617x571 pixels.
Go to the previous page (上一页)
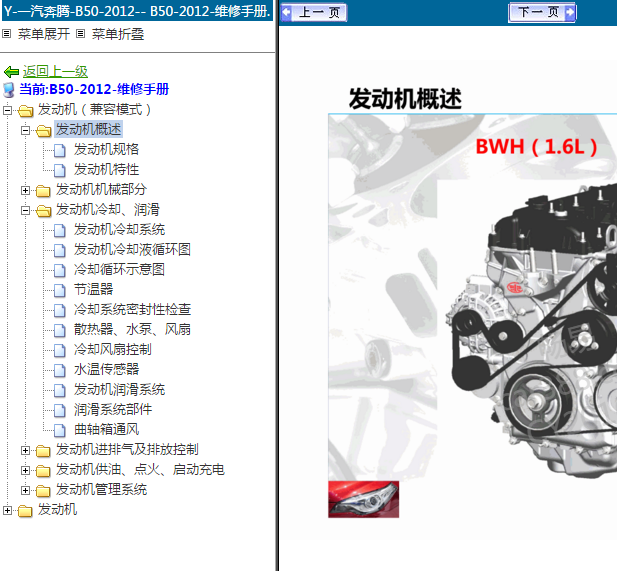click(314, 12)
